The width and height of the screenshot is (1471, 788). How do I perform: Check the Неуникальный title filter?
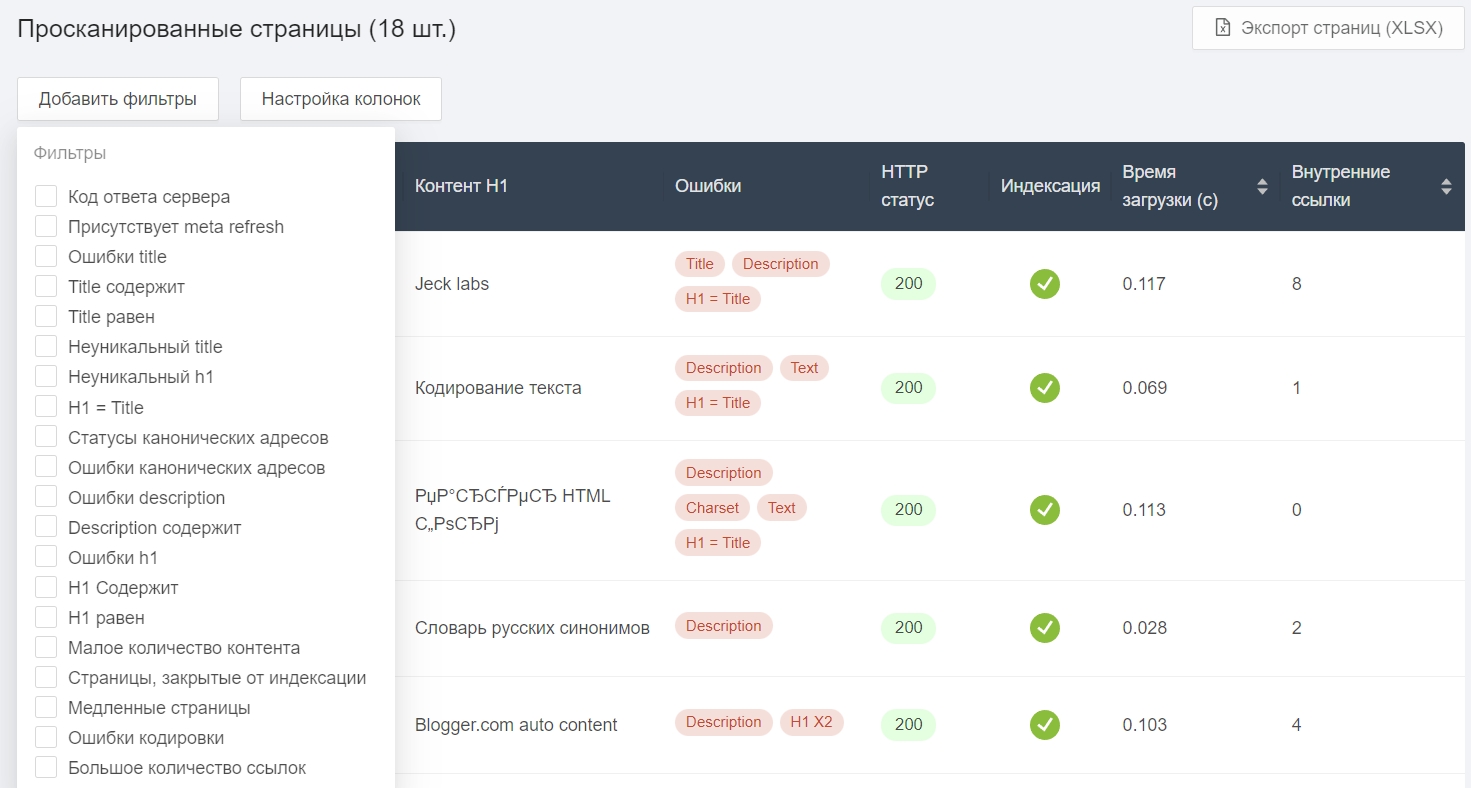pyautogui.click(x=46, y=347)
